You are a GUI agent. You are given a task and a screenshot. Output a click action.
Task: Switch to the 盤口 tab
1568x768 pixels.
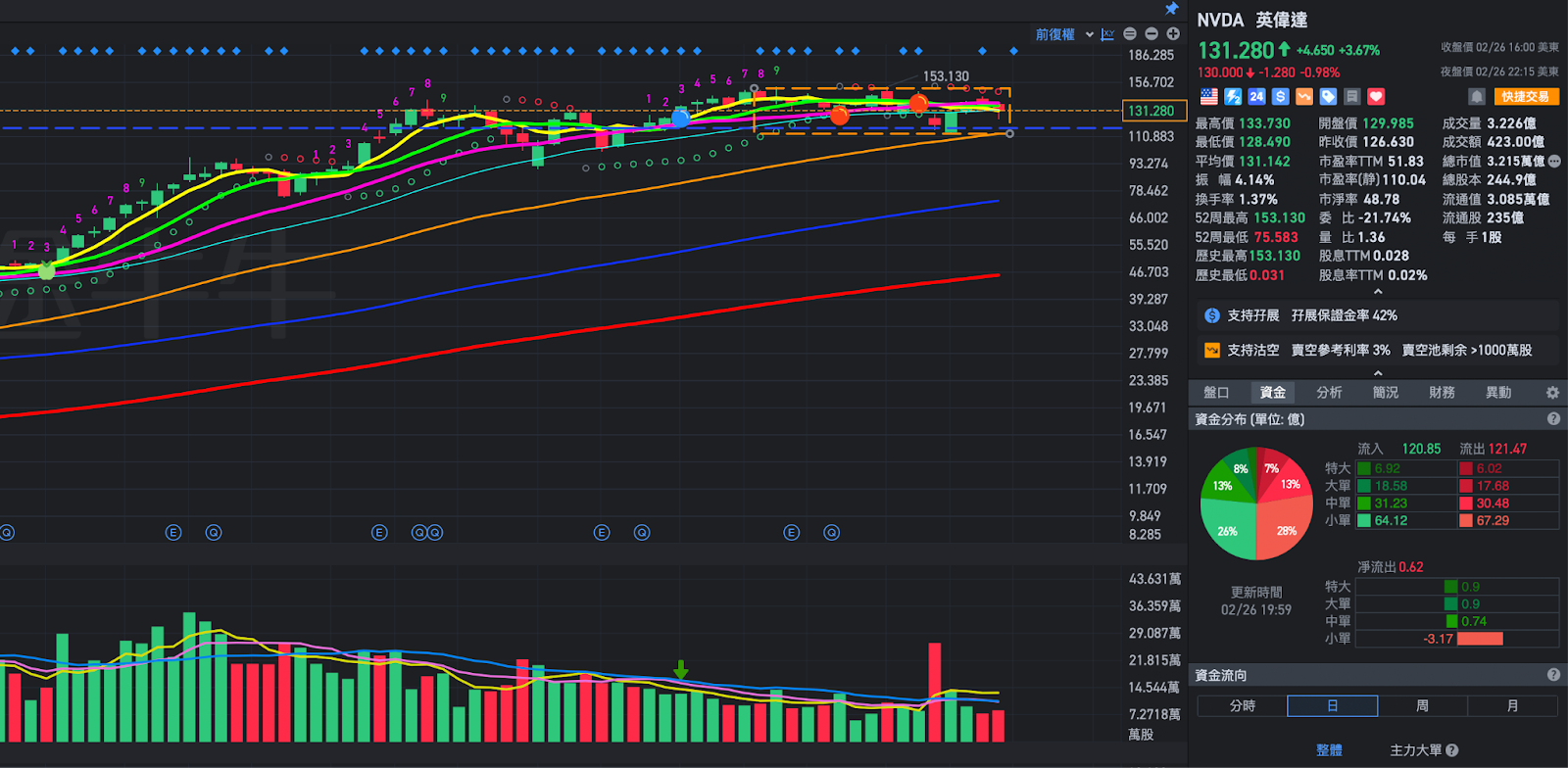point(1216,393)
